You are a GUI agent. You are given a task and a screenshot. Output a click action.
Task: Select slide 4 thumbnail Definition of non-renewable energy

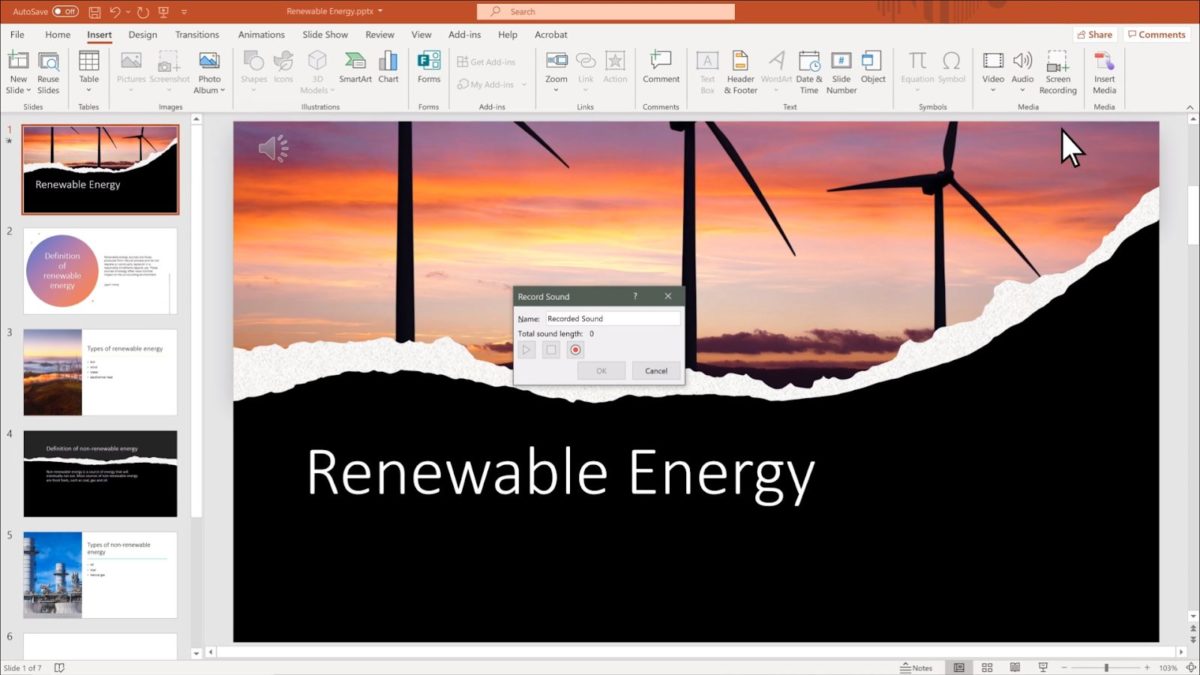click(100, 474)
